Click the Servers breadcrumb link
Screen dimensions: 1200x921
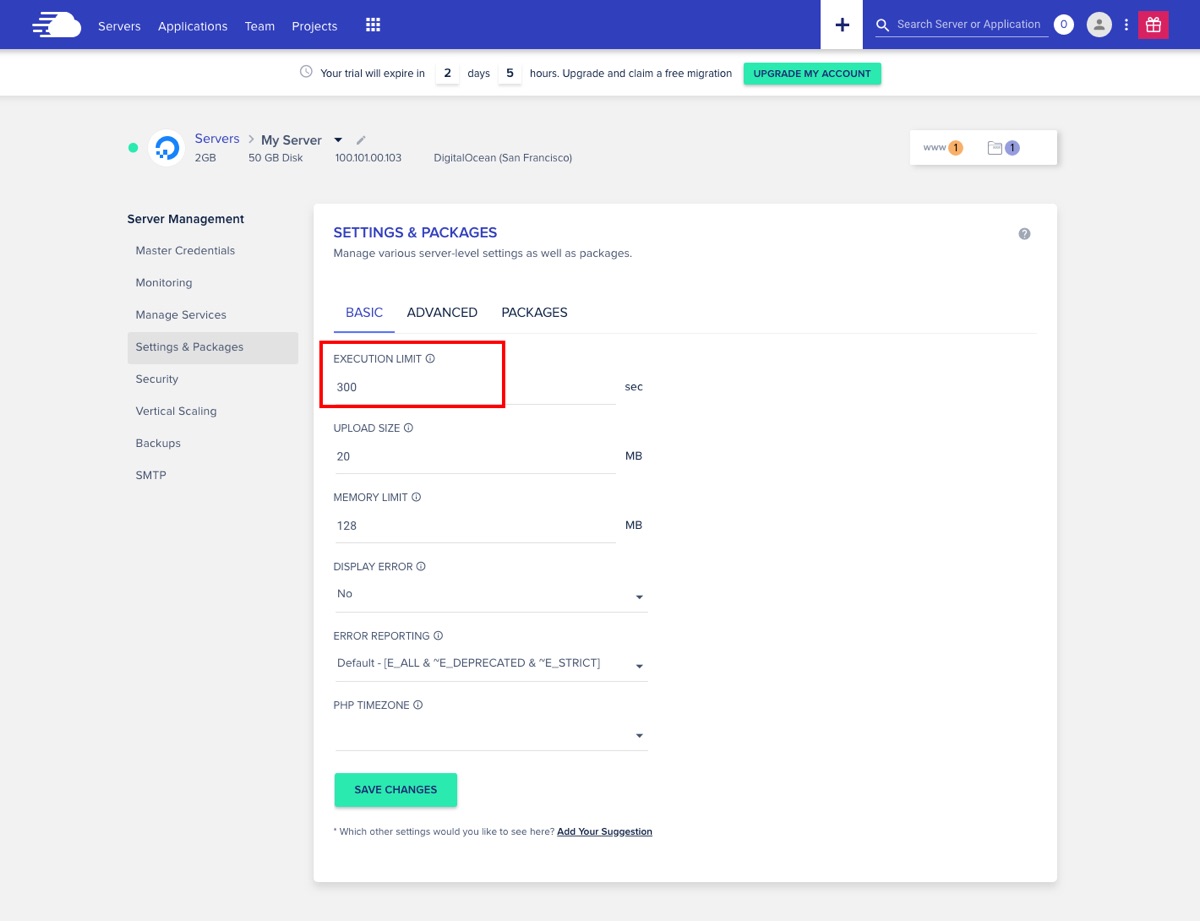[x=217, y=139]
